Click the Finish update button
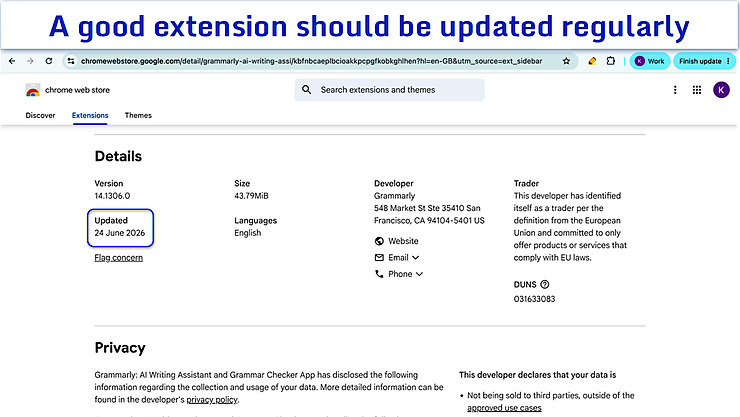The width and height of the screenshot is (740, 417). 700,61
